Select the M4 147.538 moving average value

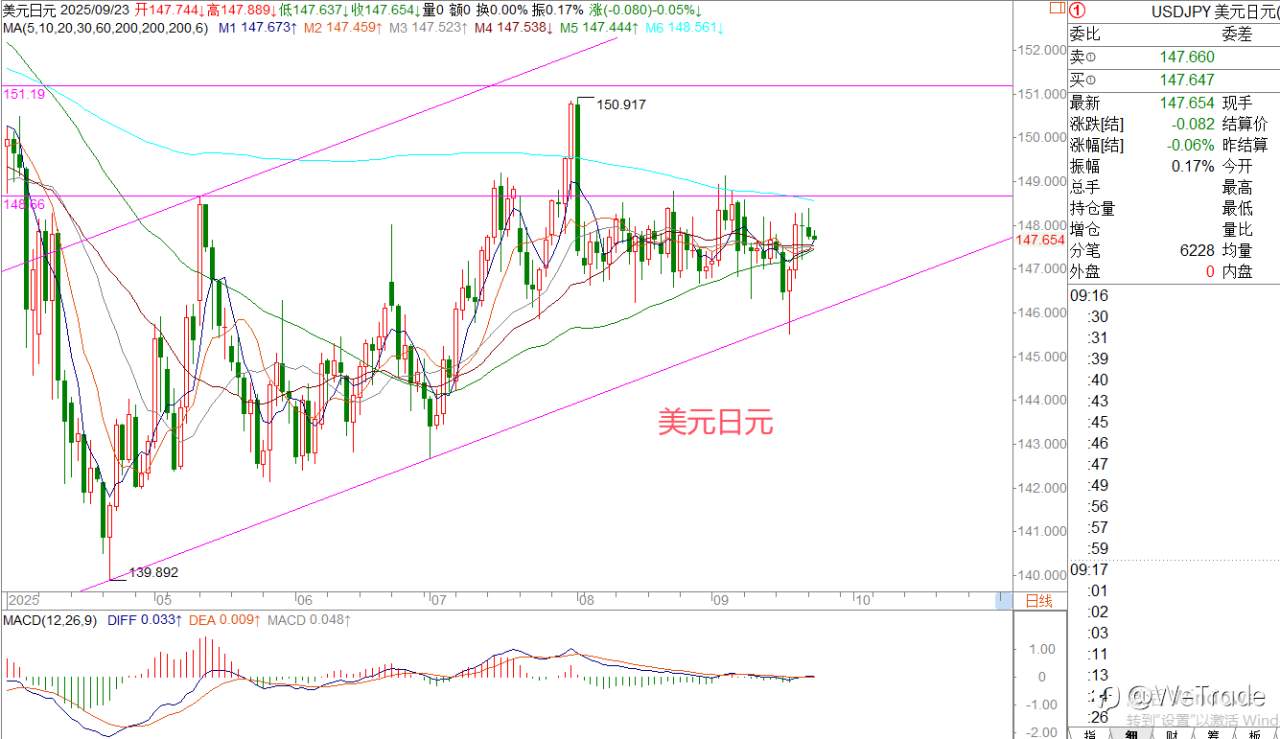click(515, 28)
